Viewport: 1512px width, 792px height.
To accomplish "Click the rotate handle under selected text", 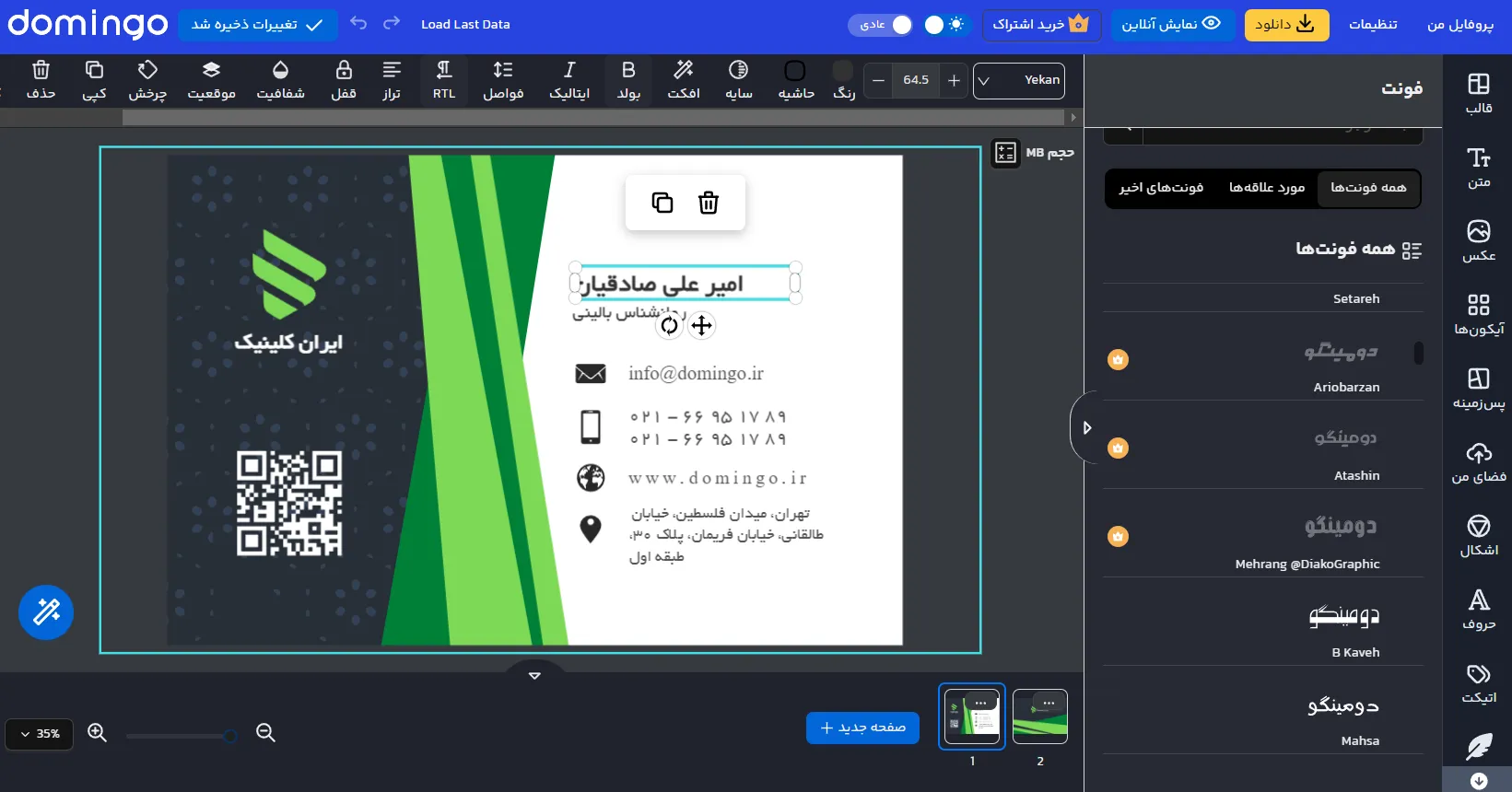I will [670, 325].
